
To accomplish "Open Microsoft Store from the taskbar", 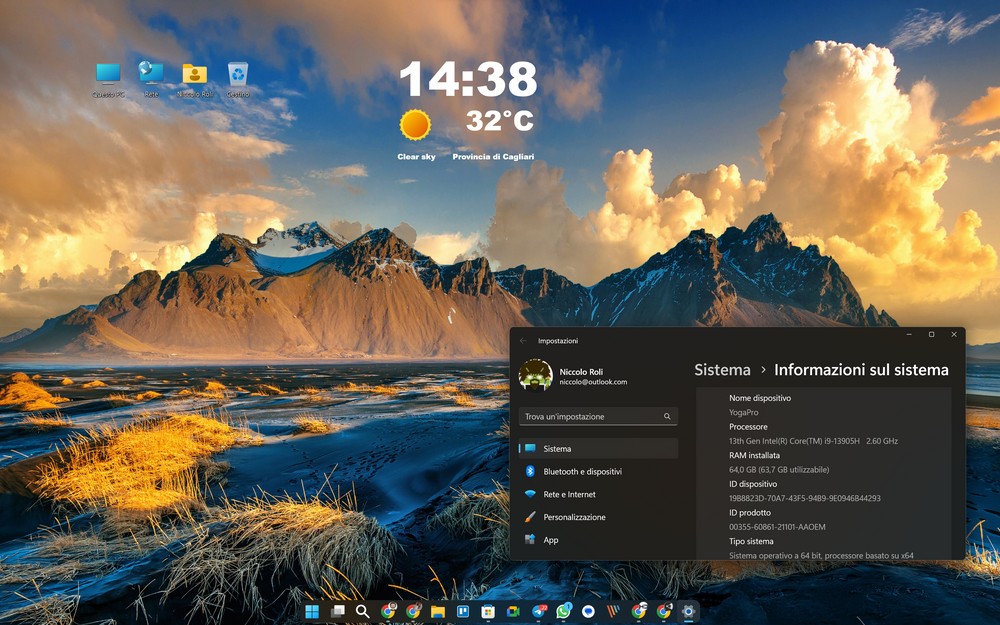I will pyautogui.click(x=488, y=611).
